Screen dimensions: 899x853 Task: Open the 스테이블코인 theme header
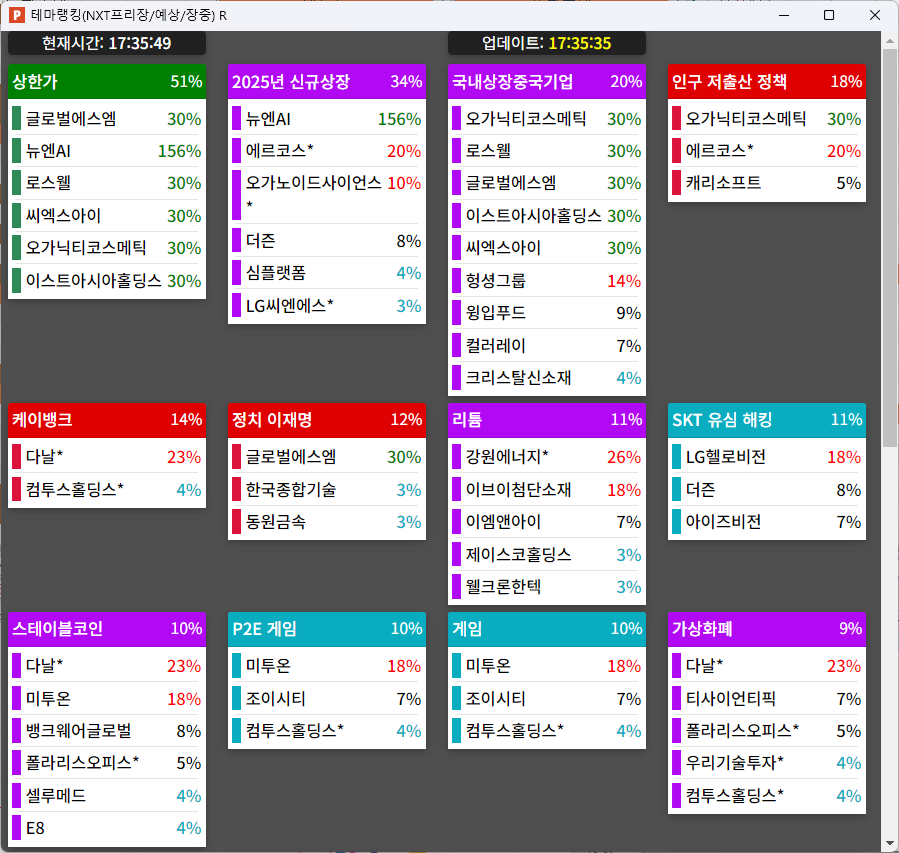tap(107, 629)
